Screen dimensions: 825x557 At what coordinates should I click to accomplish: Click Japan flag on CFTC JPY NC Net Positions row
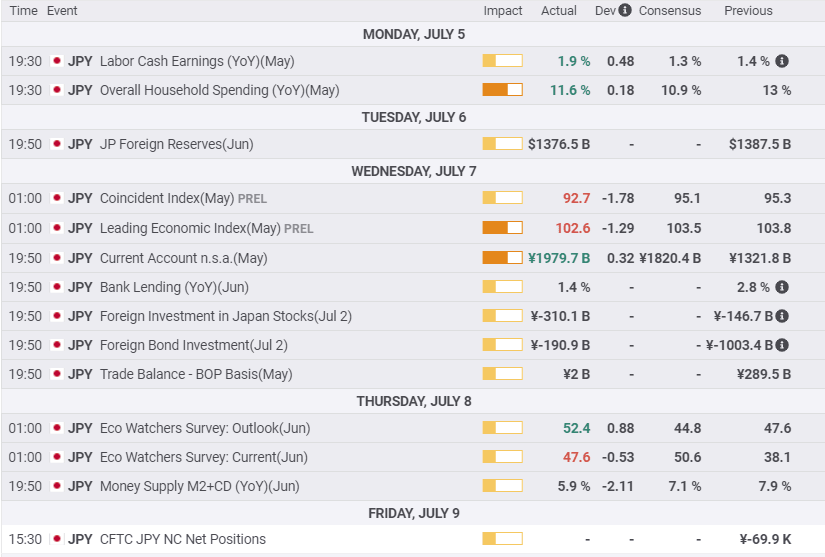pos(57,539)
